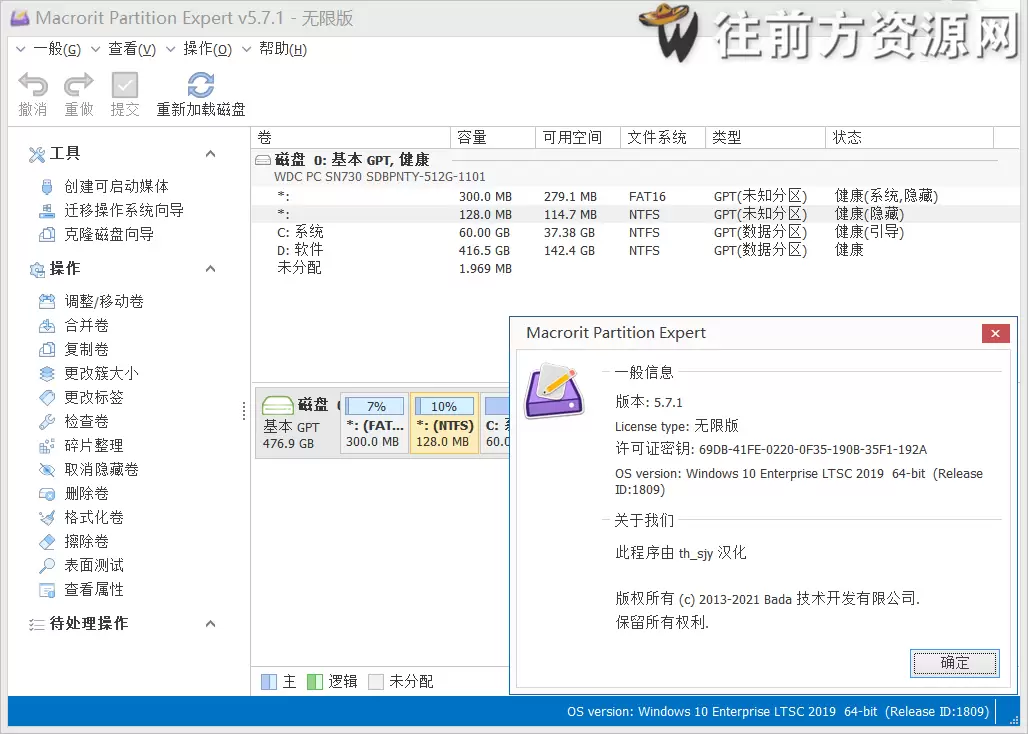Select 复制卷 copy volume operation
Viewport: 1028px width, 734px height.
tap(86, 349)
